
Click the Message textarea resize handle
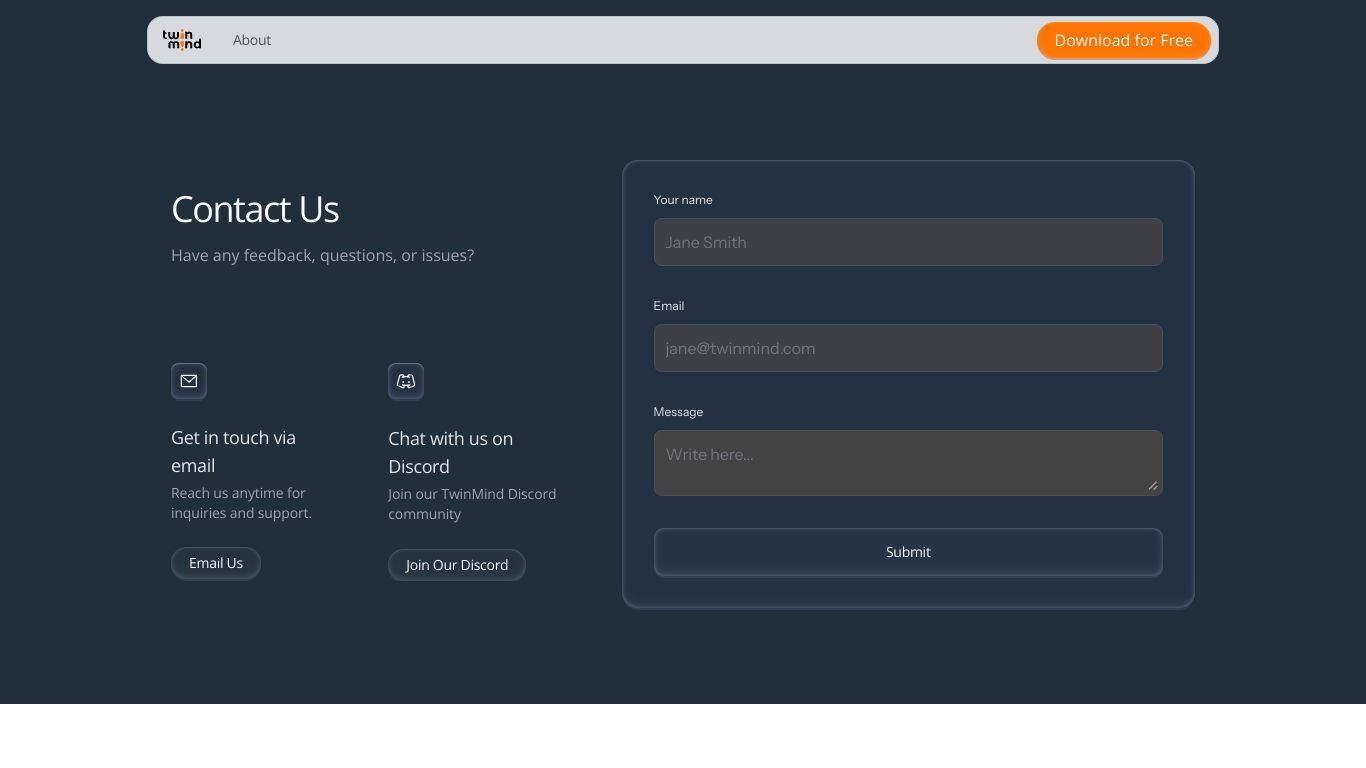pos(1153,486)
